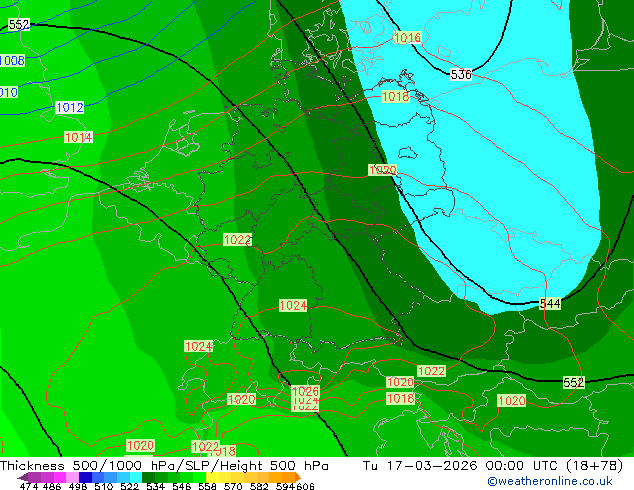The width and height of the screenshot is (634, 490).
Task: Click the legend value 546
Action: pyautogui.click(x=182, y=486)
